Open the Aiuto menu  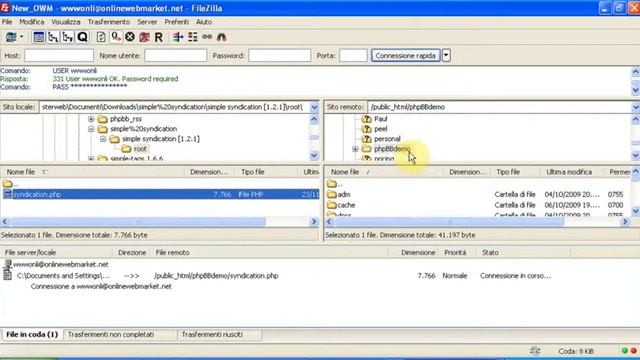point(204,22)
